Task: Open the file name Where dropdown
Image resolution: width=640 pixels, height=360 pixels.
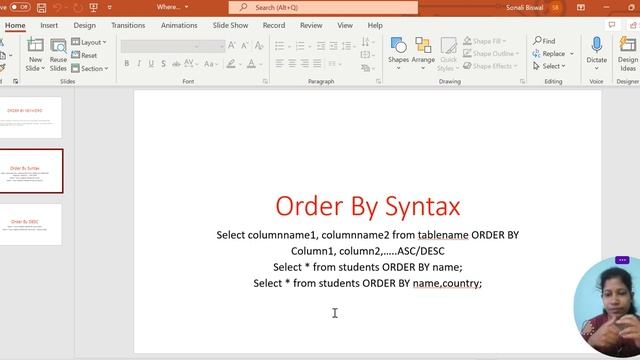Action: (172, 7)
